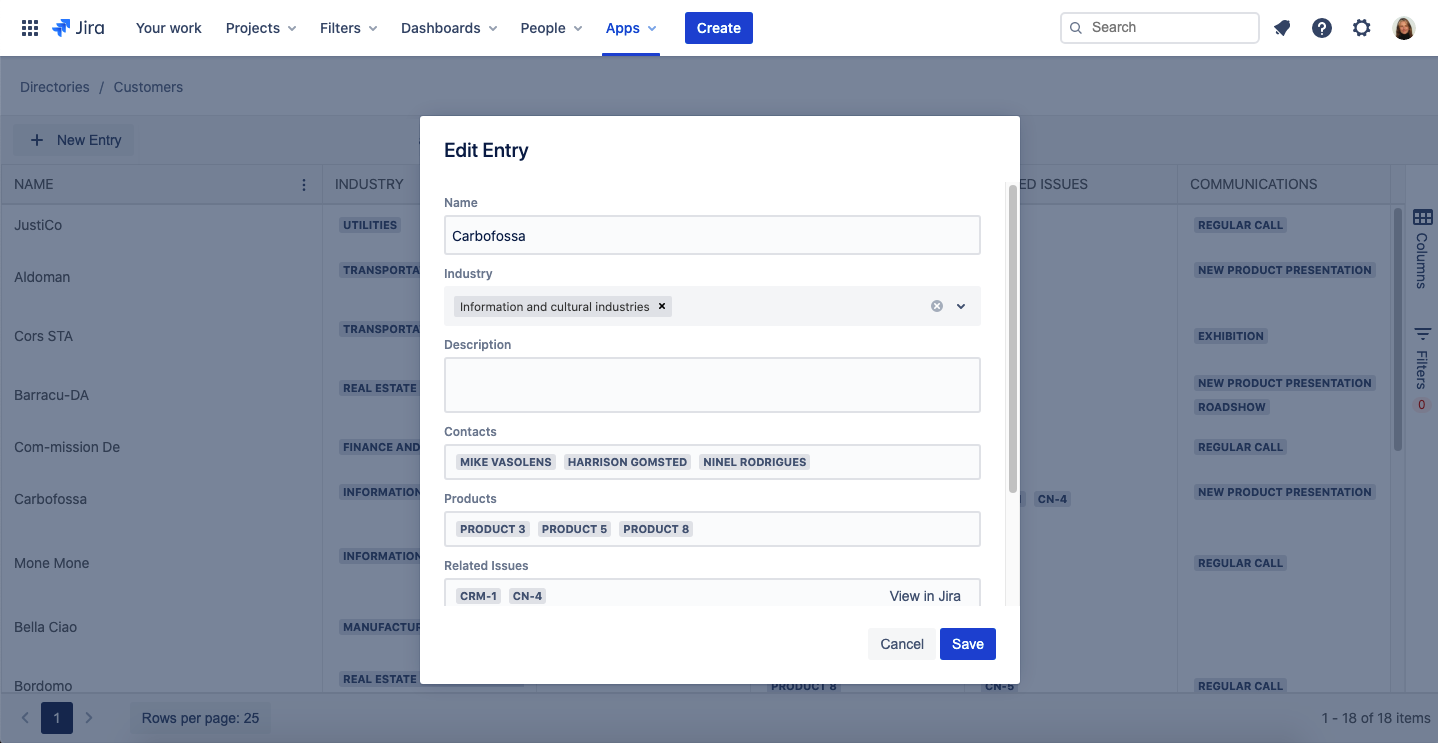Click into the Description text area

712,385
